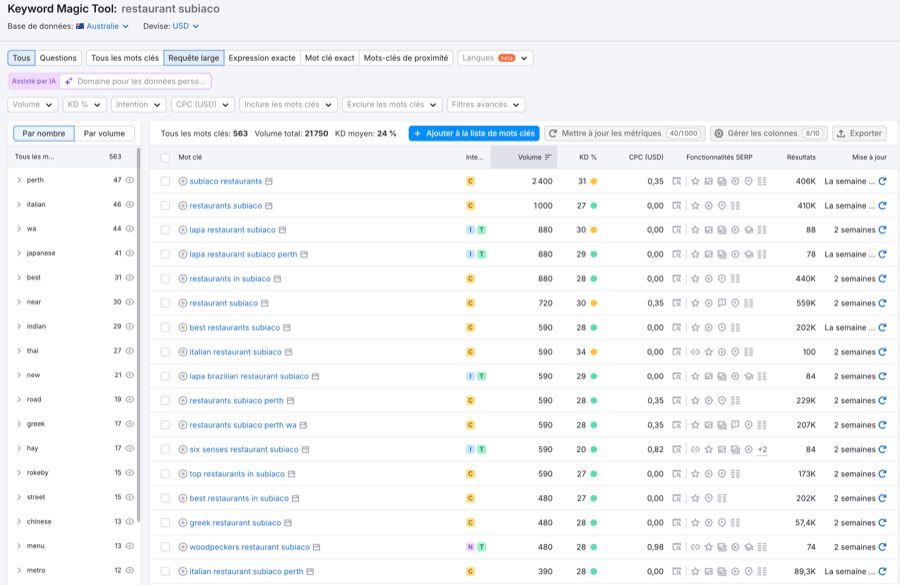900x585 pixels.
Task: Click the orange KD dot for subiaco restaurants
Action: click(593, 182)
